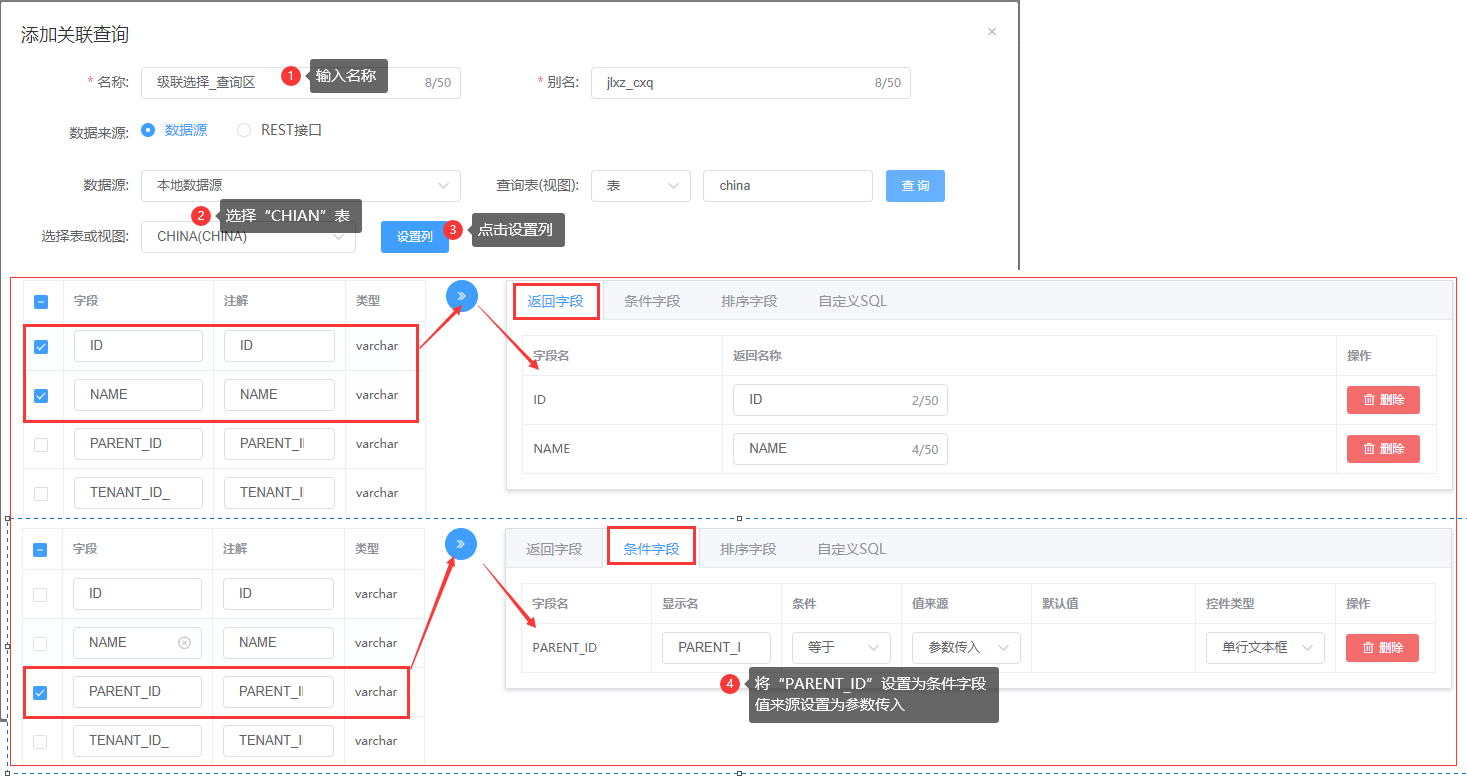Screen dimensions: 1467x777
Task: Clear the NAME field using the clear icon
Action: coord(184,643)
